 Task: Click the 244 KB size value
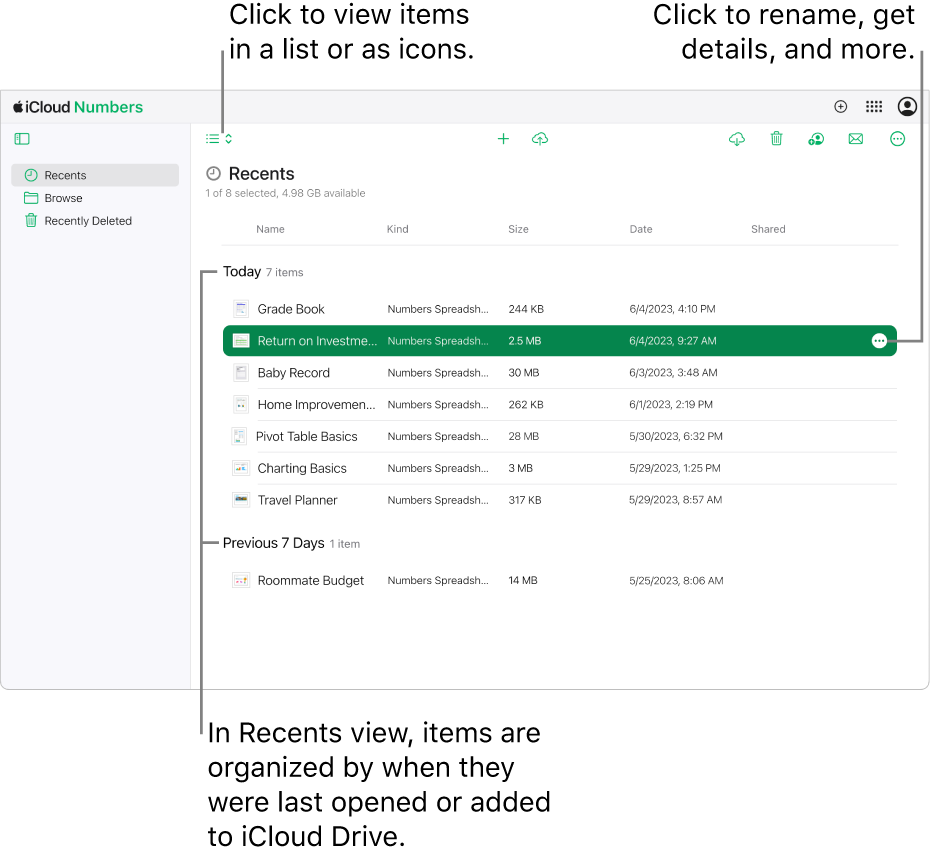click(x=526, y=309)
